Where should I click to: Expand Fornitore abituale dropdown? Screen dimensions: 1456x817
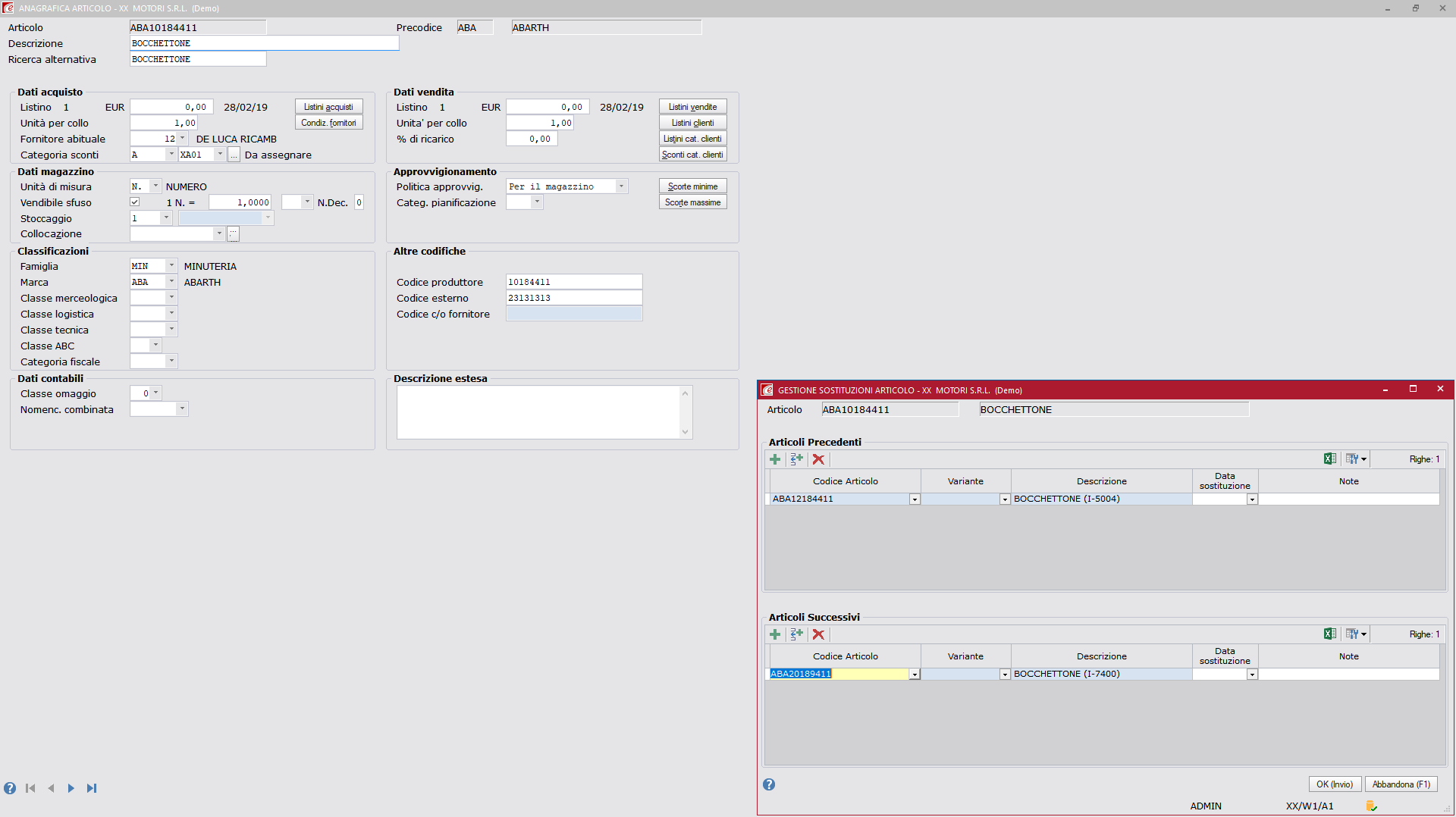[x=182, y=139]
